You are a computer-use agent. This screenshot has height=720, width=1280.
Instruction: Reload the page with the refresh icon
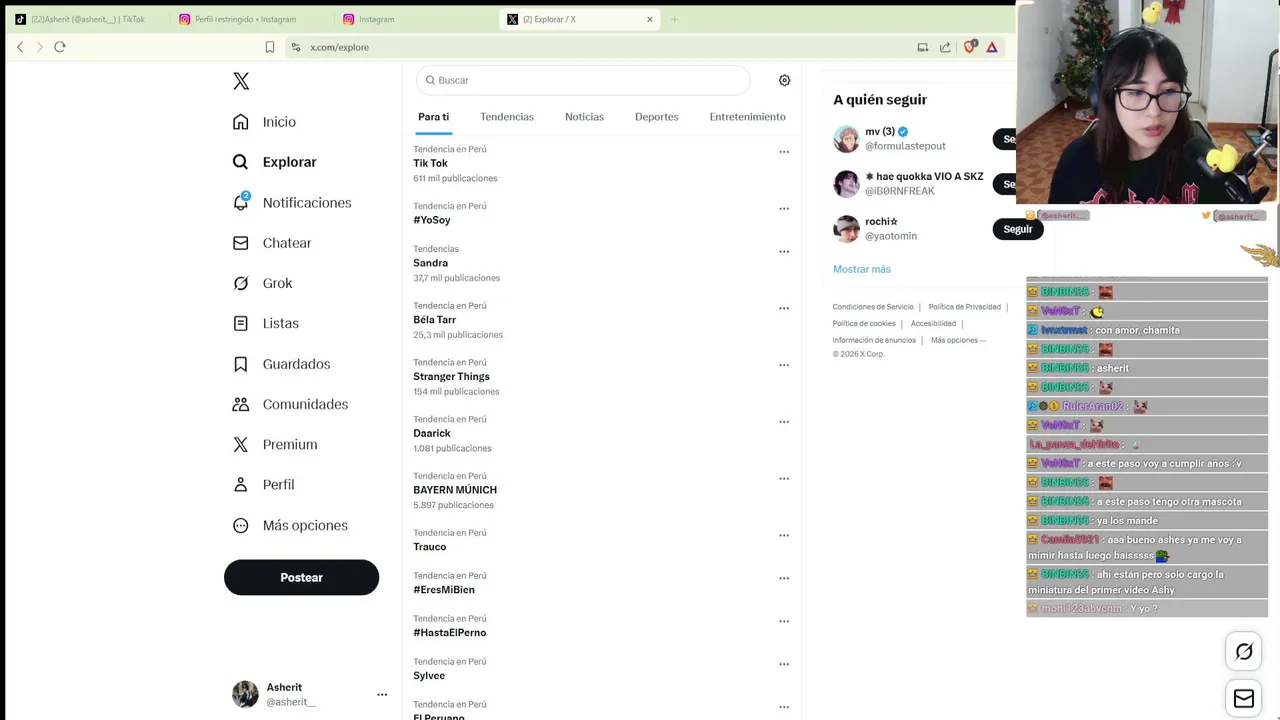(60, 47)
